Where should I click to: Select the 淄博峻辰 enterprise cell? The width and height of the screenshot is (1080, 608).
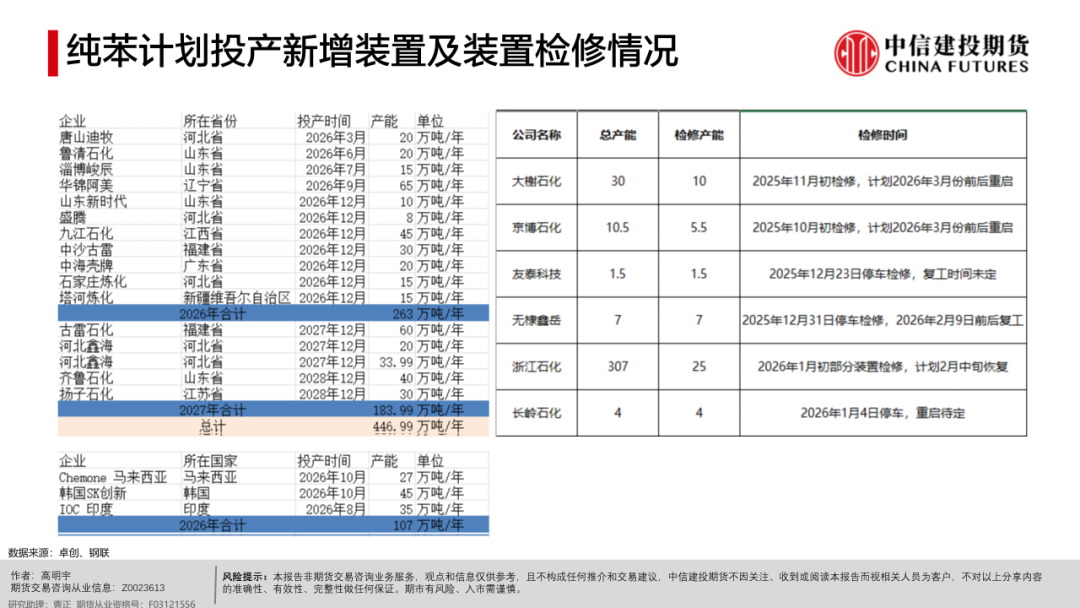86,169
